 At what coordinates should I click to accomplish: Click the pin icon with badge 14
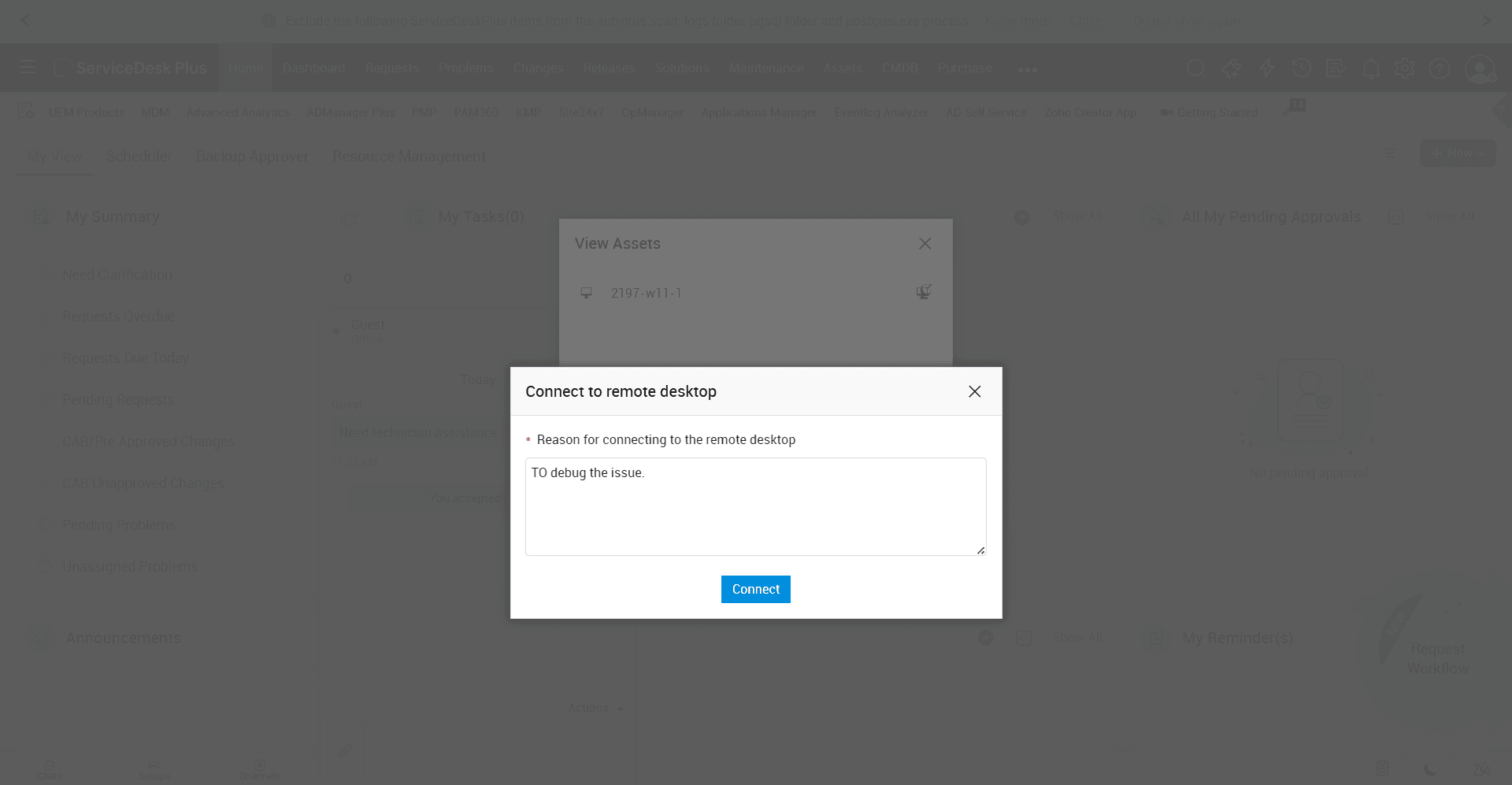(x=1293, y=108)
